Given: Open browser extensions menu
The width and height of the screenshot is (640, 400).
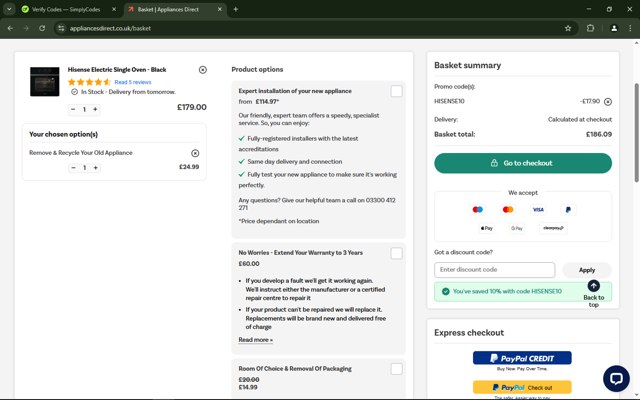Looking at the screenshot, I should 590,28.
